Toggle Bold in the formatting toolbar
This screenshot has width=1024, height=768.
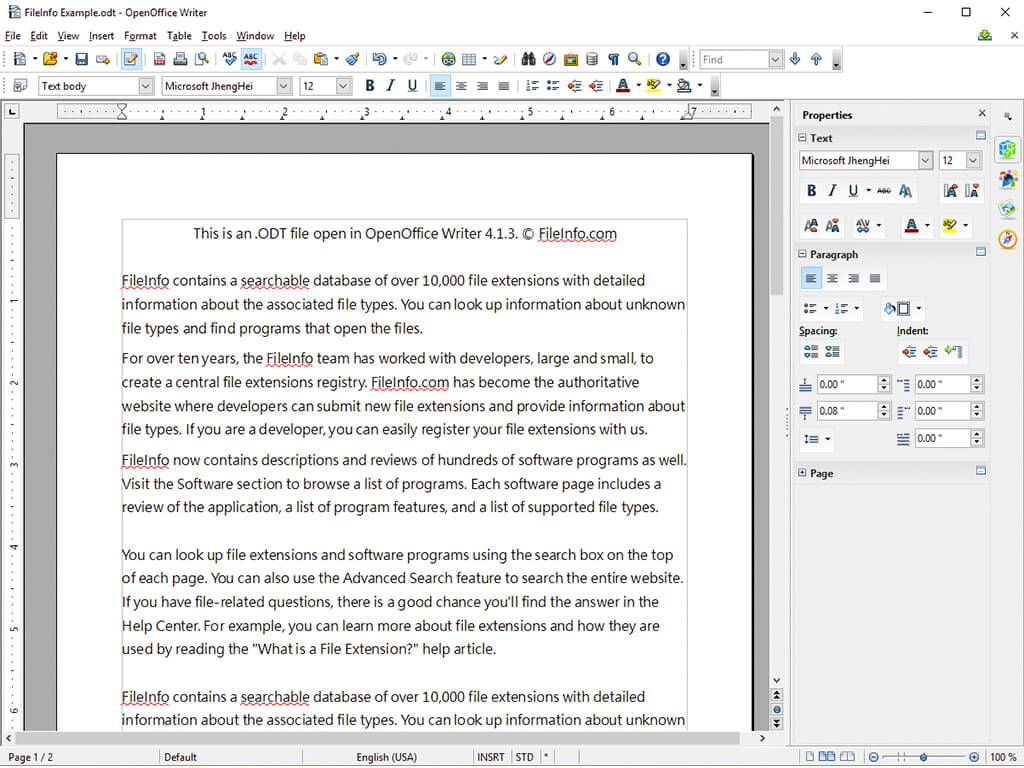(x=369, y=86)
